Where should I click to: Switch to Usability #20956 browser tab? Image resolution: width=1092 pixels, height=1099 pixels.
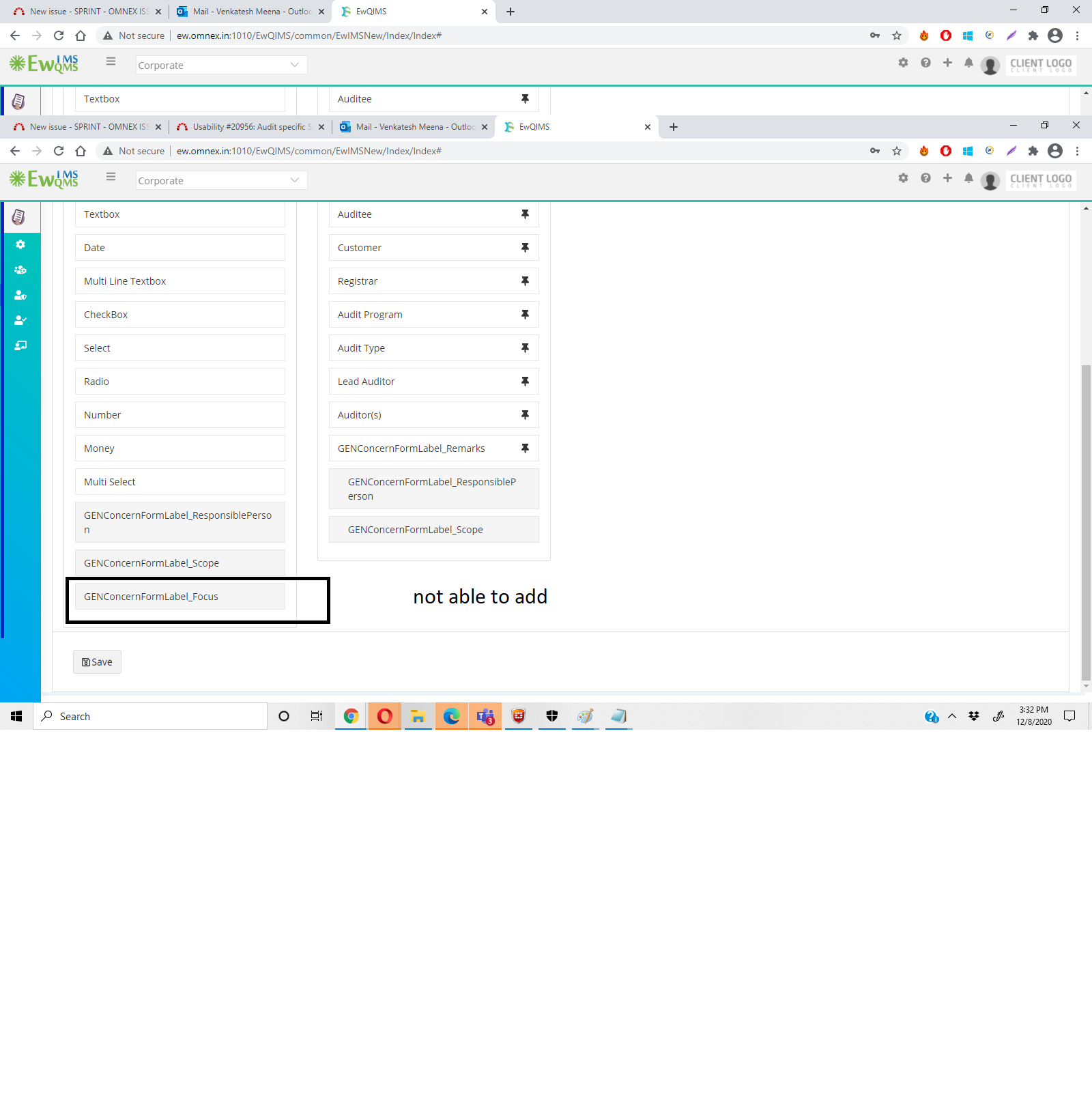click(x=250, y=127)
